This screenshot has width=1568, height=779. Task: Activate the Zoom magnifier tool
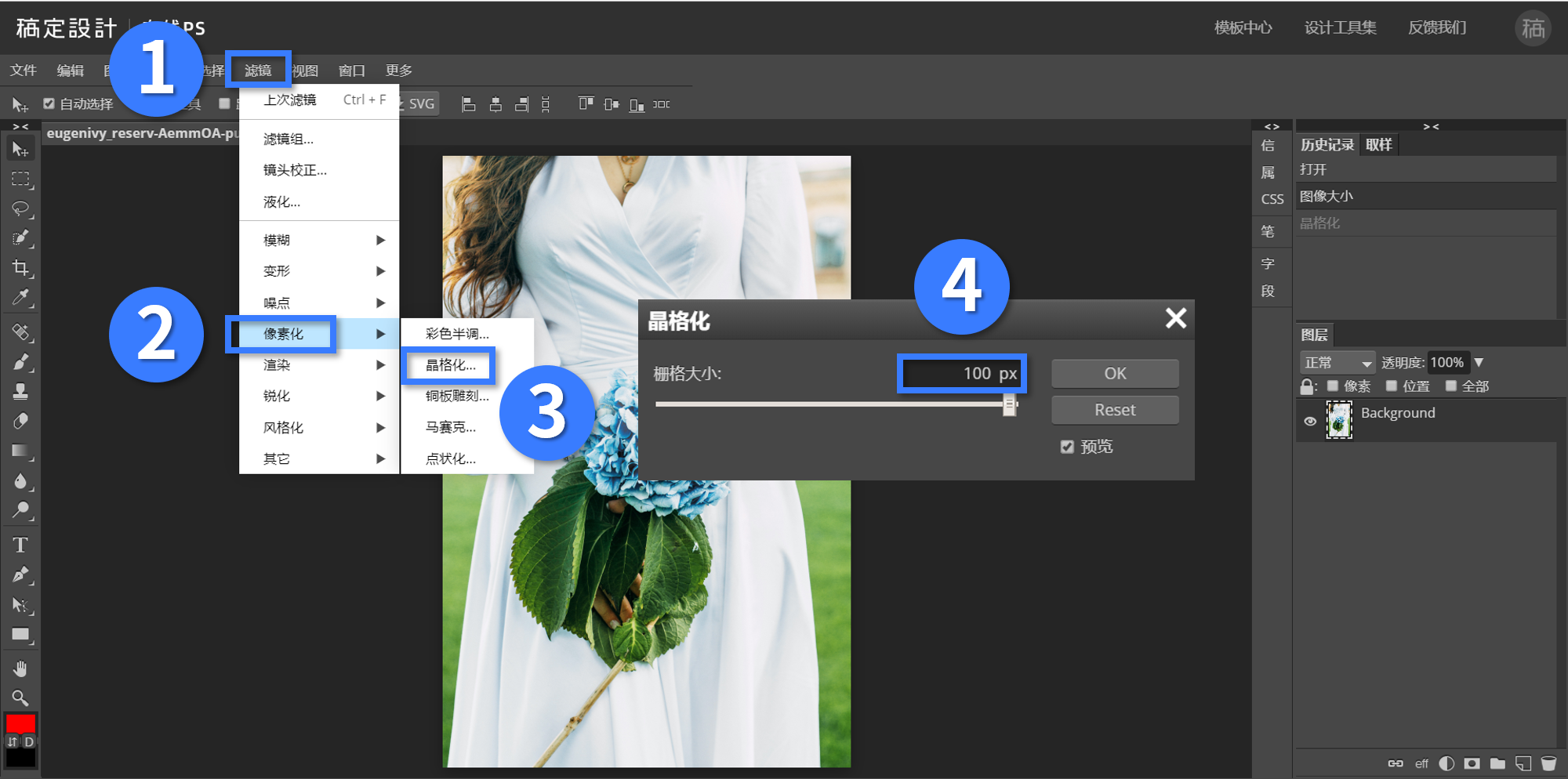coord(21,697)
